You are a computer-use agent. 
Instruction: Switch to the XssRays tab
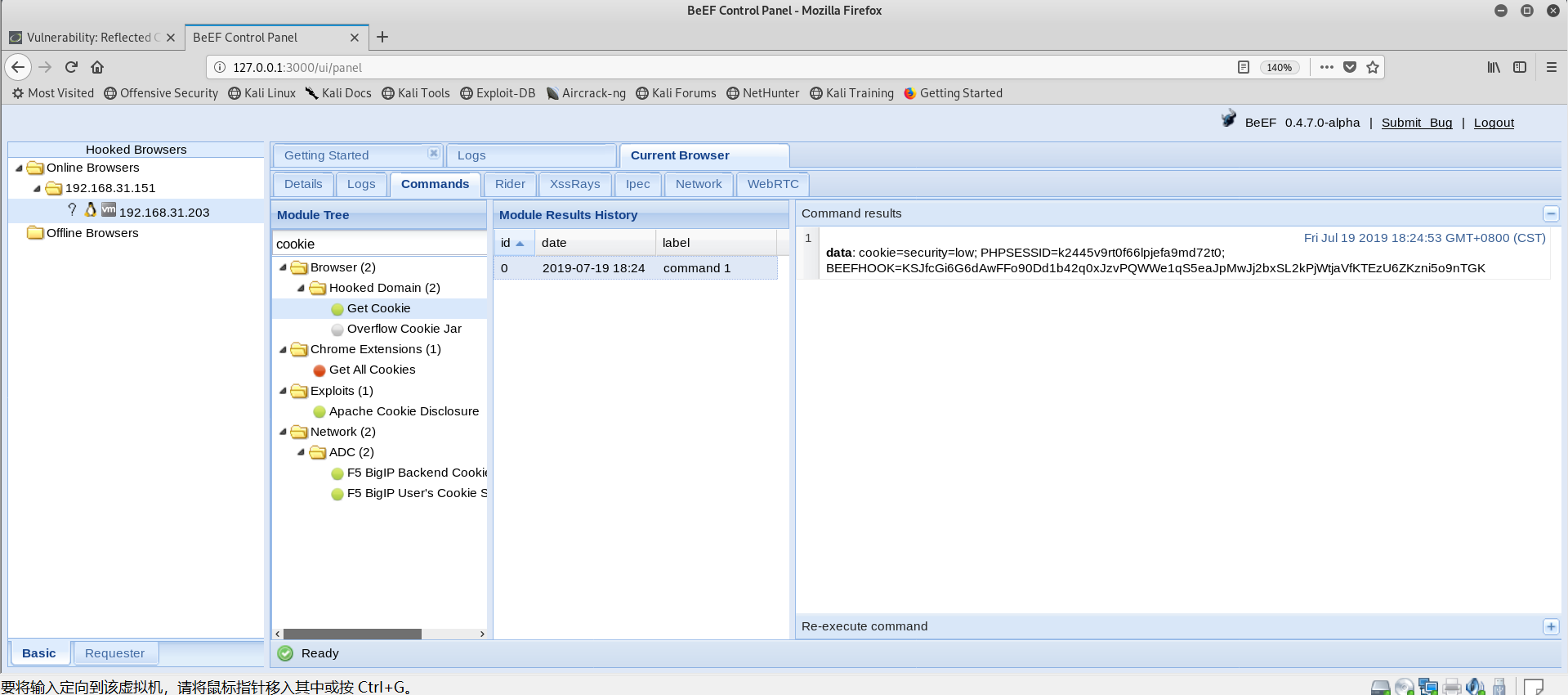pyautogui.click(x=575, y=184)
